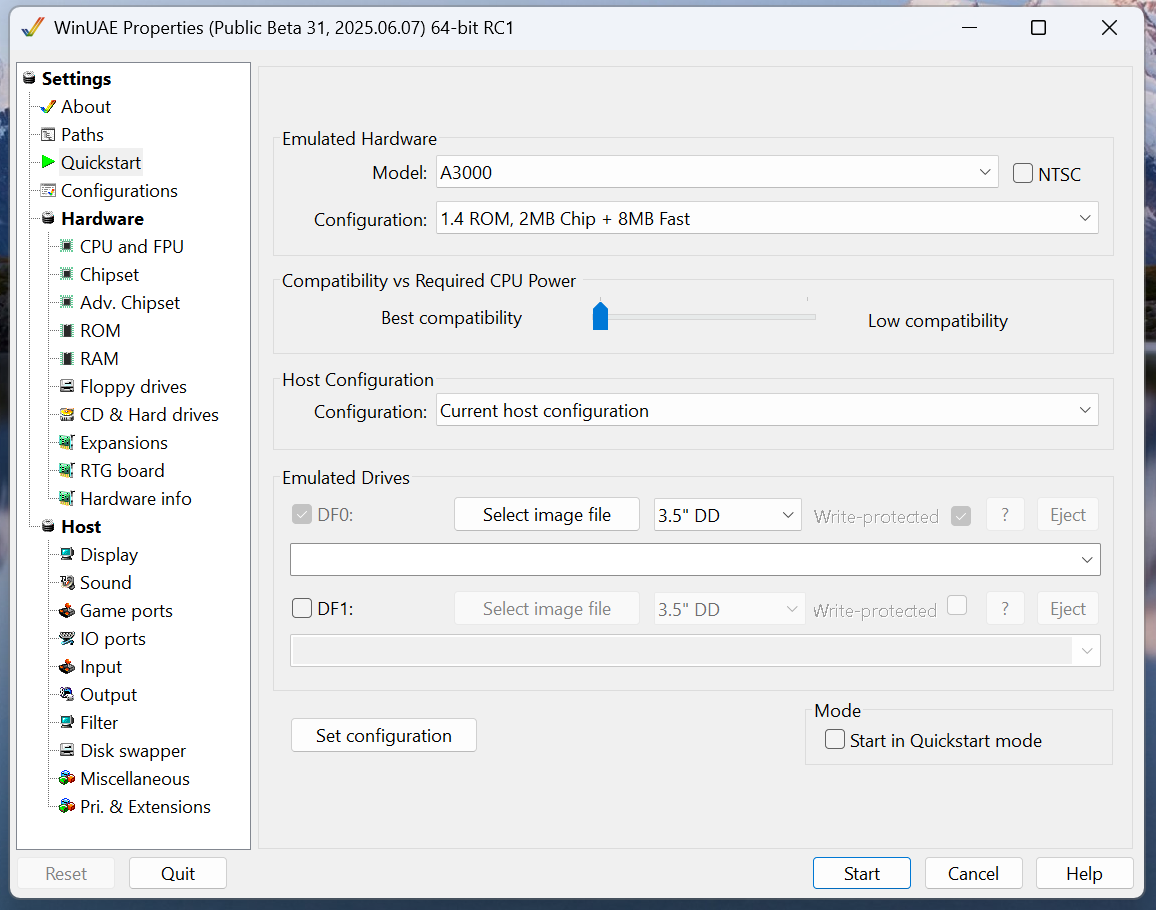Open the Floppy drives page label
Viewport: 1156px width, 910px height.
[x=133, y=386]
